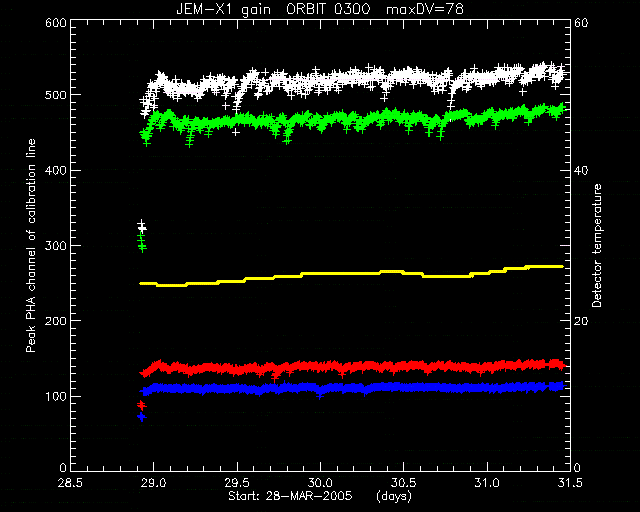The width and height of the screenshot is (640, 512).
Task: Click the isolated green crosses near 300
Action: pyautogui.click(x=142, y=243)
